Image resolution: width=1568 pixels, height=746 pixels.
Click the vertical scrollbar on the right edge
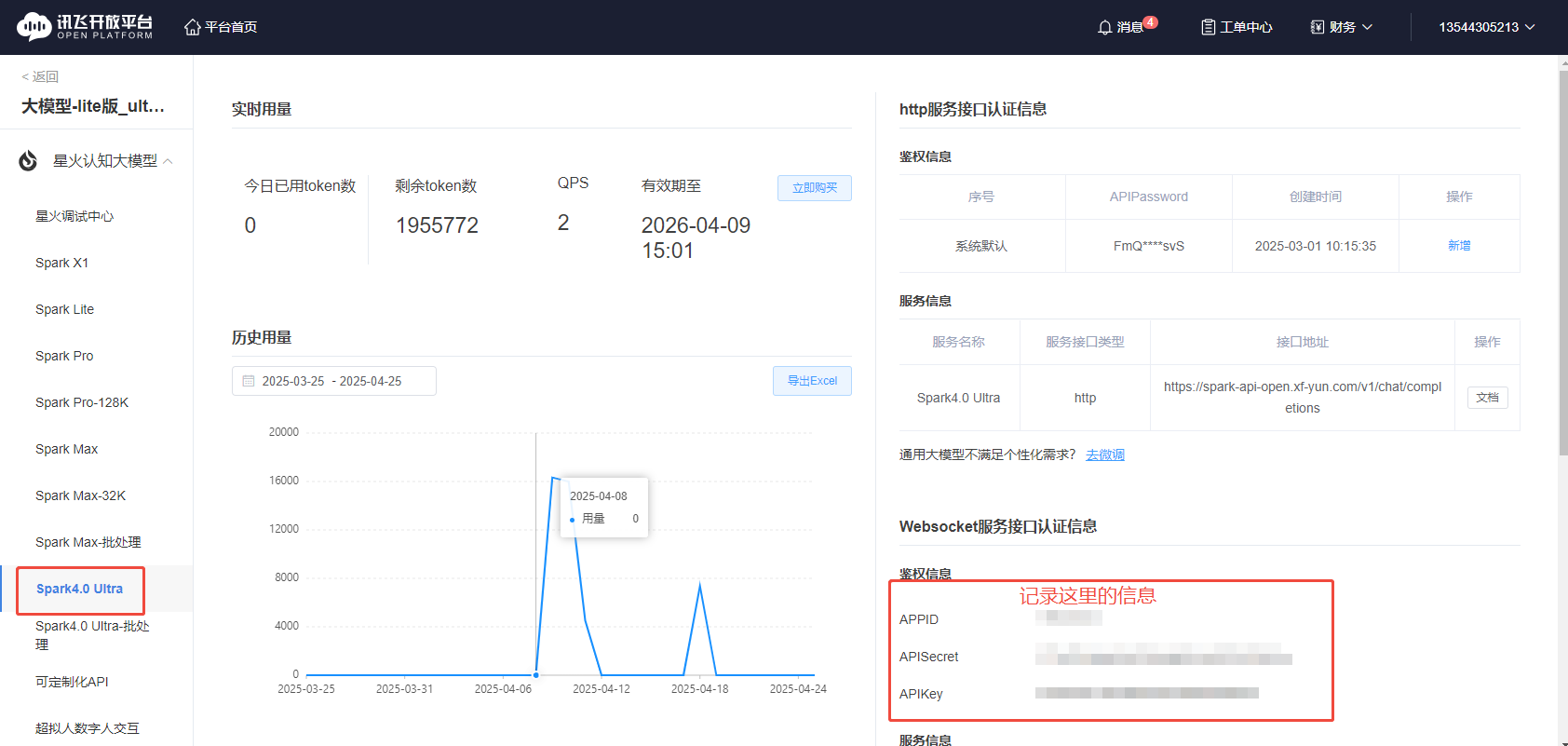1562,261
